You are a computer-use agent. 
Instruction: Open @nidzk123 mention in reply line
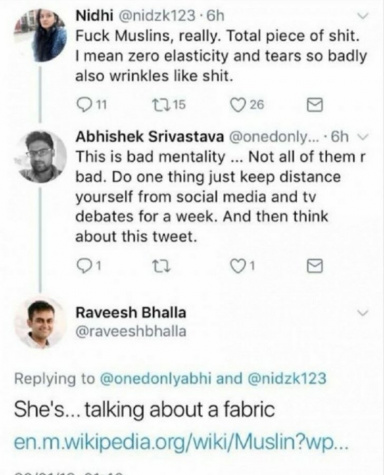pyautogui.click(x=287, y=379)
